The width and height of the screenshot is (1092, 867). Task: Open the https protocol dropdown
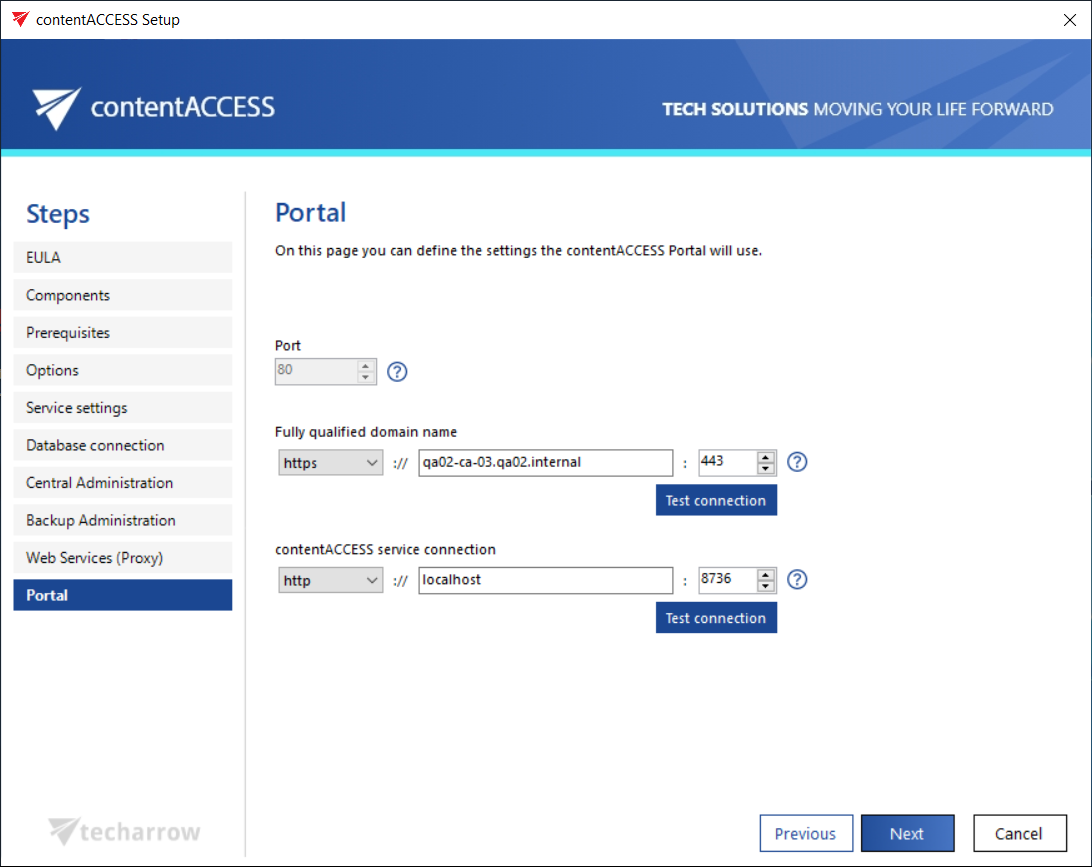[330, 462]
